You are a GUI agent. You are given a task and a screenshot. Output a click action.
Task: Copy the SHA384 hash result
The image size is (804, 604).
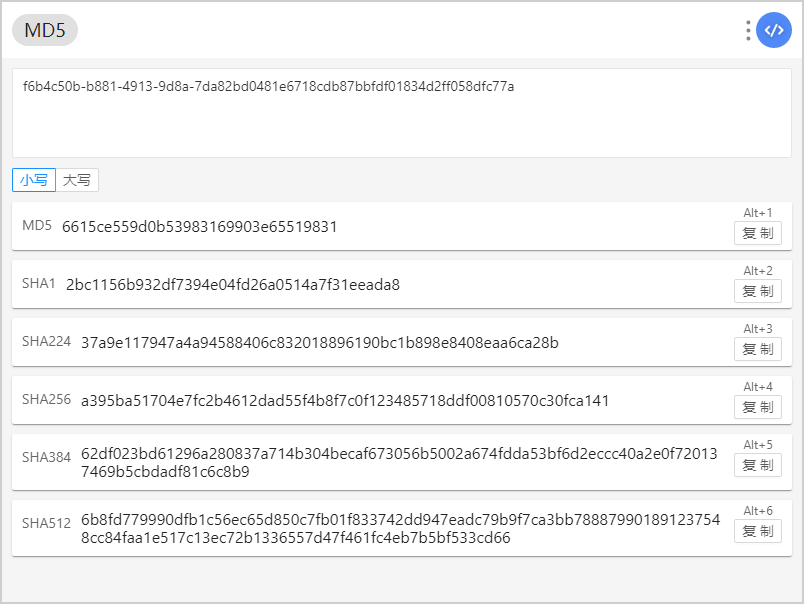coord(757,465)
